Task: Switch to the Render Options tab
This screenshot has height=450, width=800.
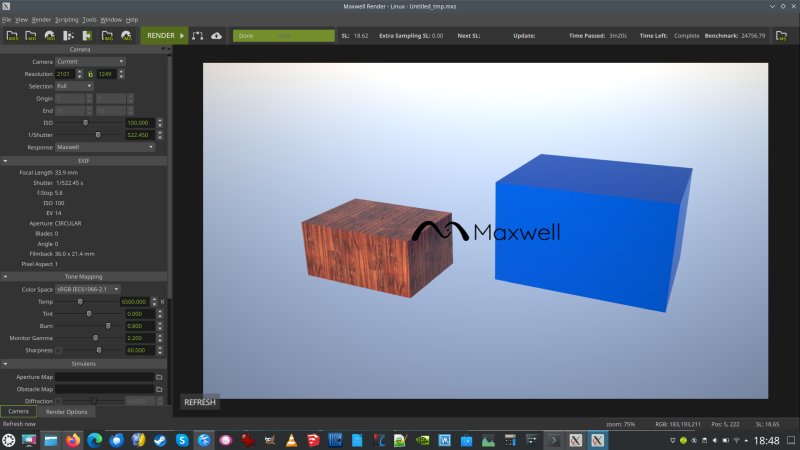Action: [x=67, y=411]
